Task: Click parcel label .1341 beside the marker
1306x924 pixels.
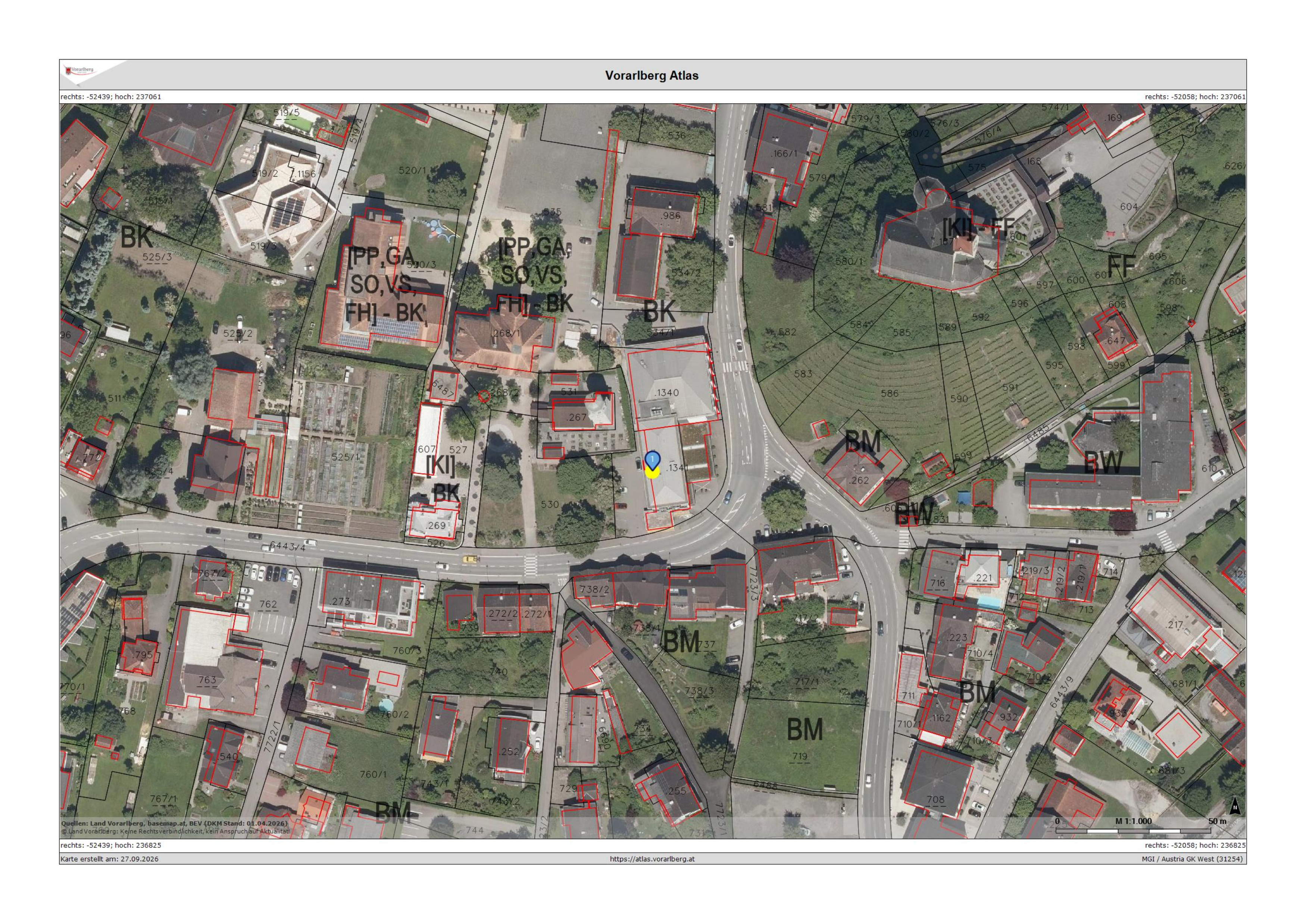Action: point(677,468)
